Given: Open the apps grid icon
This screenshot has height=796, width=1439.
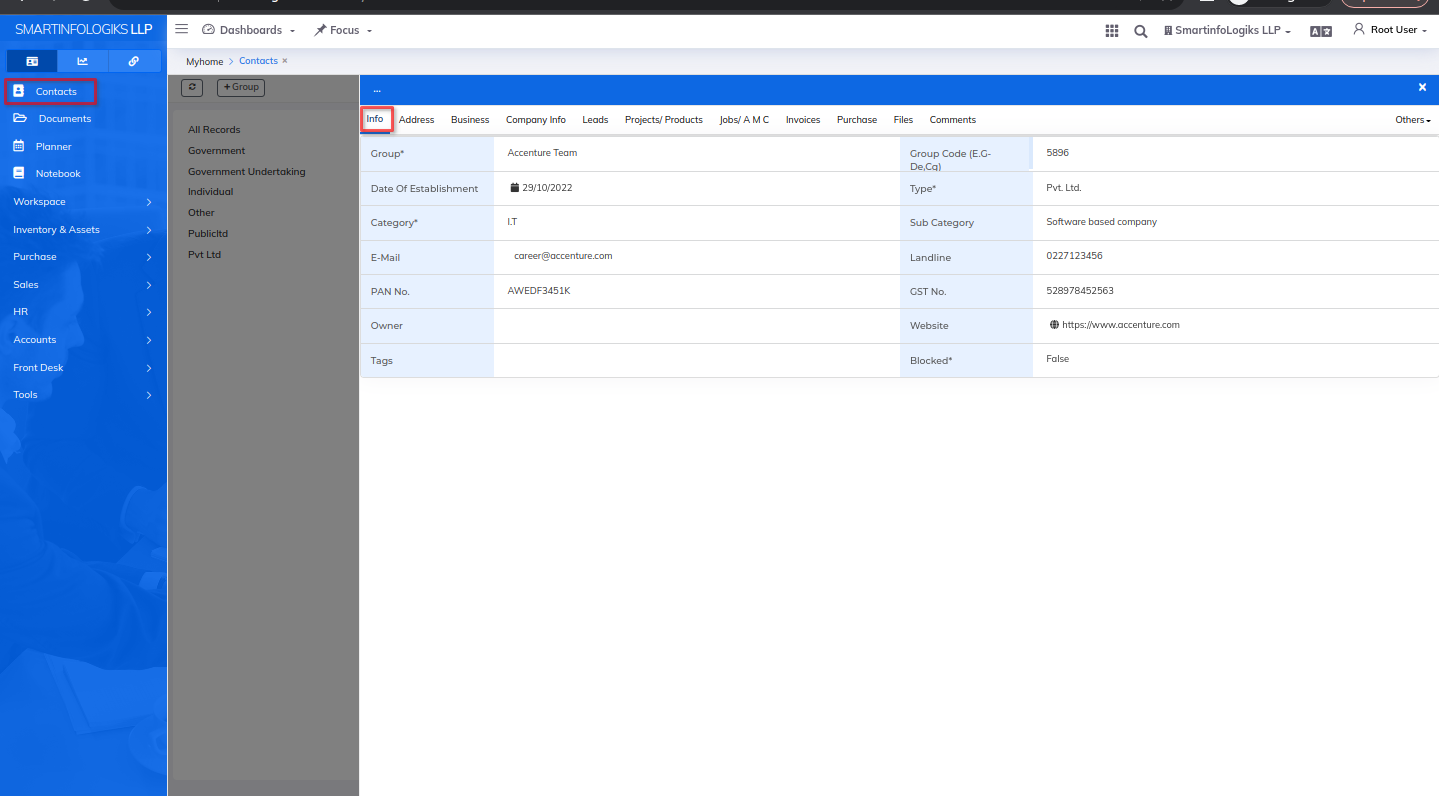Looking at the screenshot, I should [x=1111, y=31].
